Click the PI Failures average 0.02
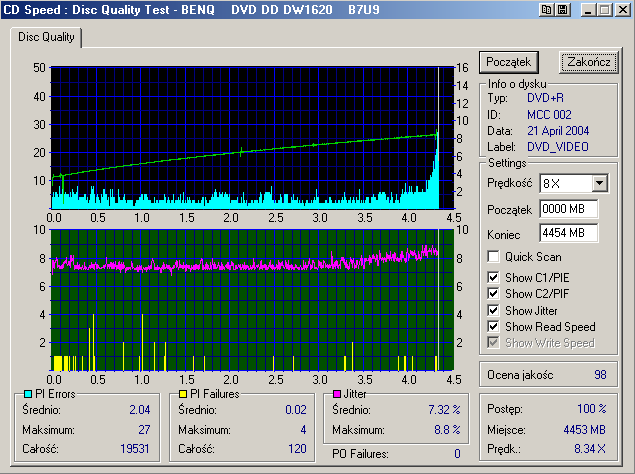 click(296, 410)
